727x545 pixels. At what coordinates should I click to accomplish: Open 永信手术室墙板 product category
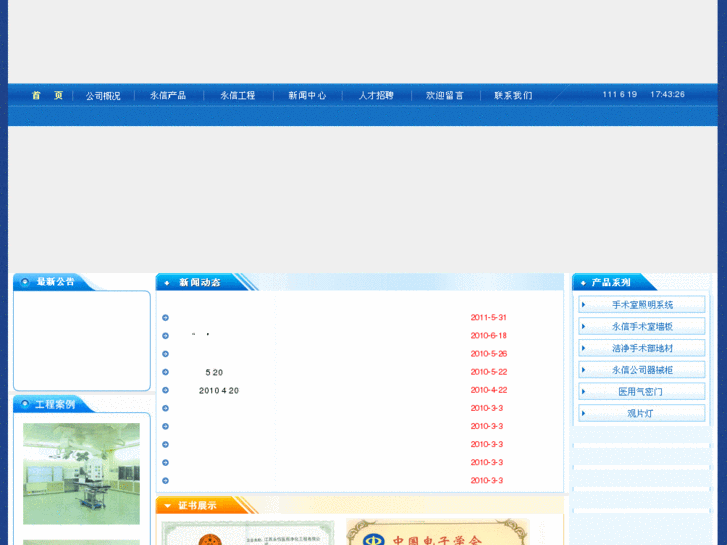pyautogui.click(x=642, y=327)
